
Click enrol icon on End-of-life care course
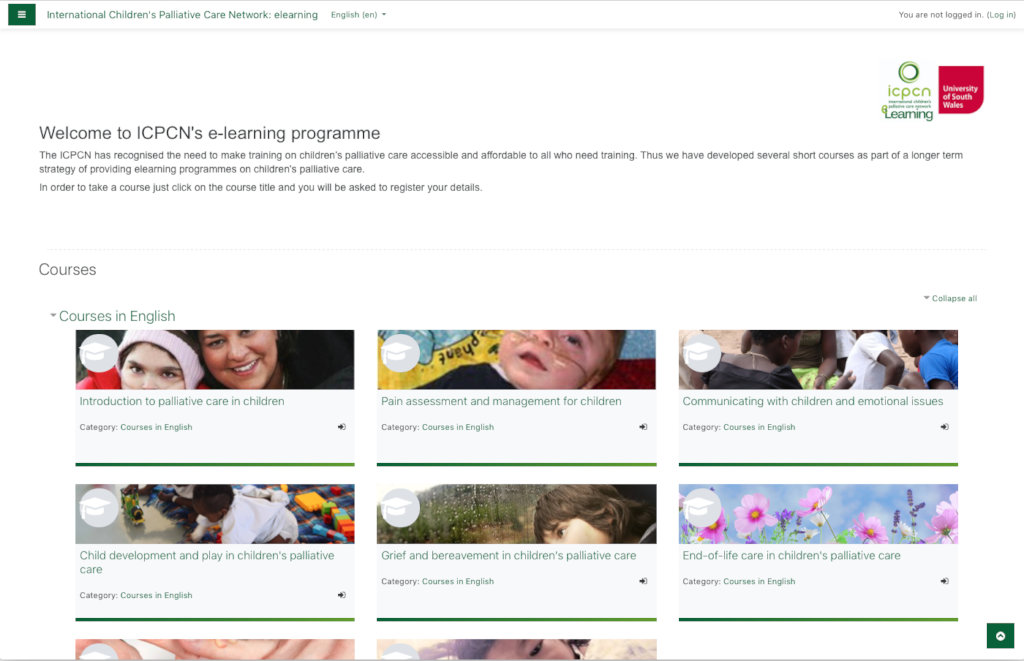(x=944, y=581)
